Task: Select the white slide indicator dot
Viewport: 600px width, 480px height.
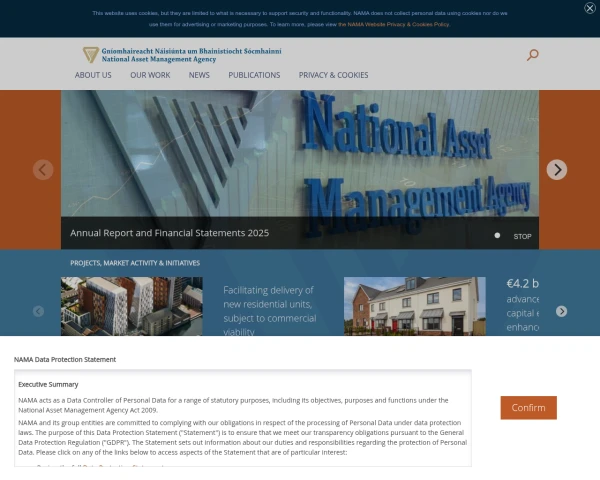Action: [497, 235]
